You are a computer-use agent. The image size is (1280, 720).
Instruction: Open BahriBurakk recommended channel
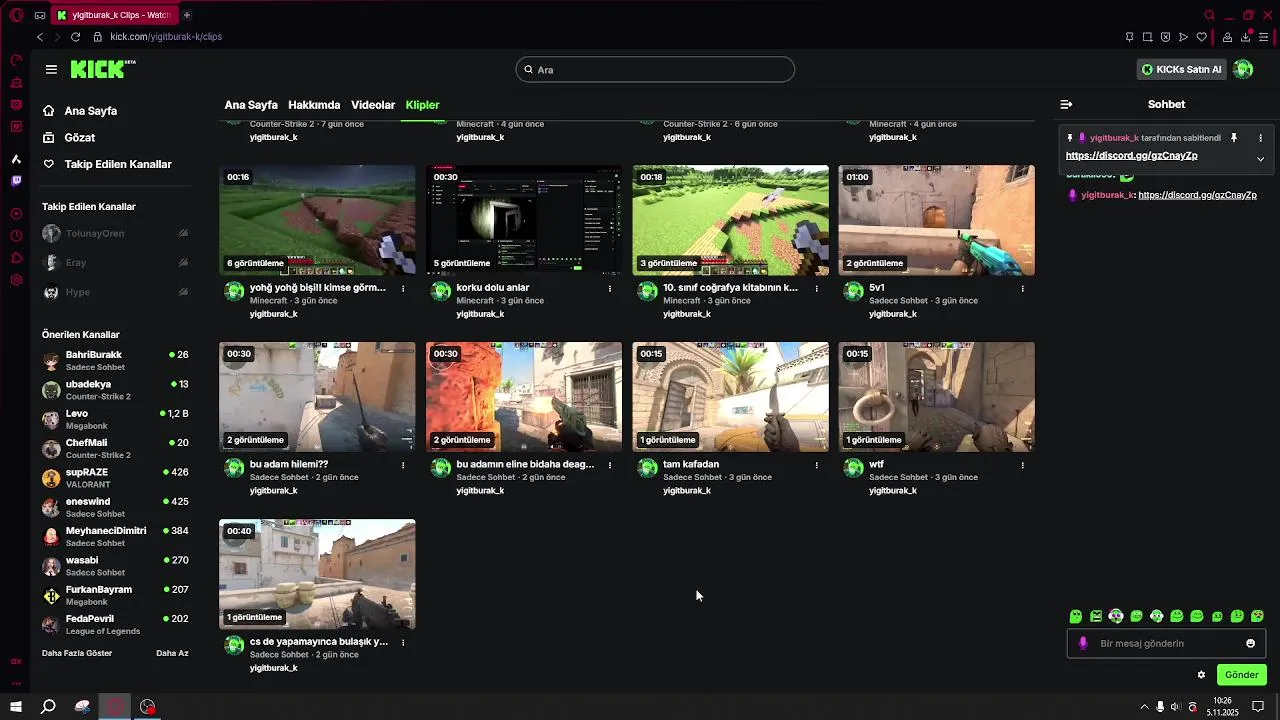pos(115,360)
